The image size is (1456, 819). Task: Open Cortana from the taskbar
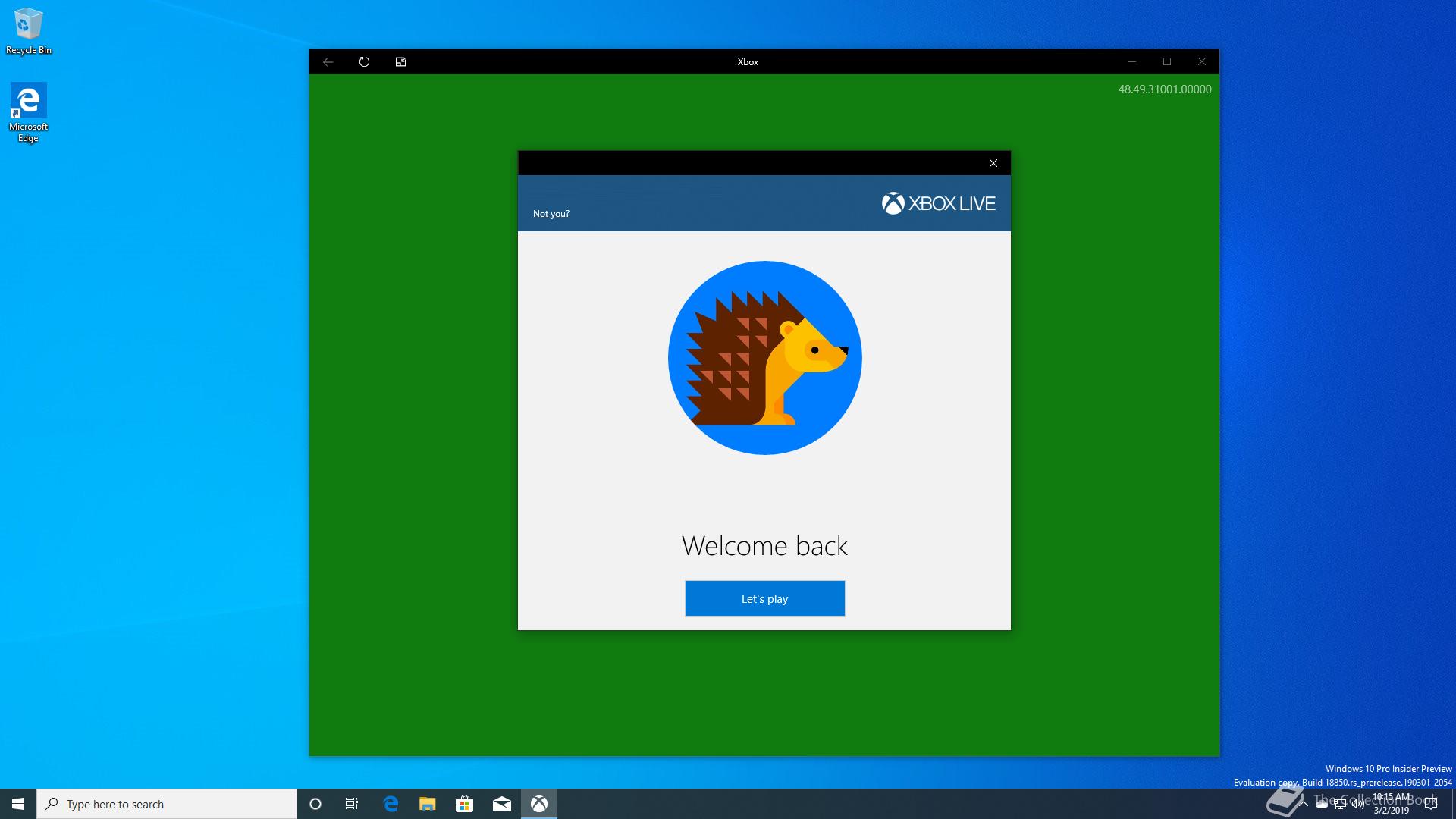[315, 804]
